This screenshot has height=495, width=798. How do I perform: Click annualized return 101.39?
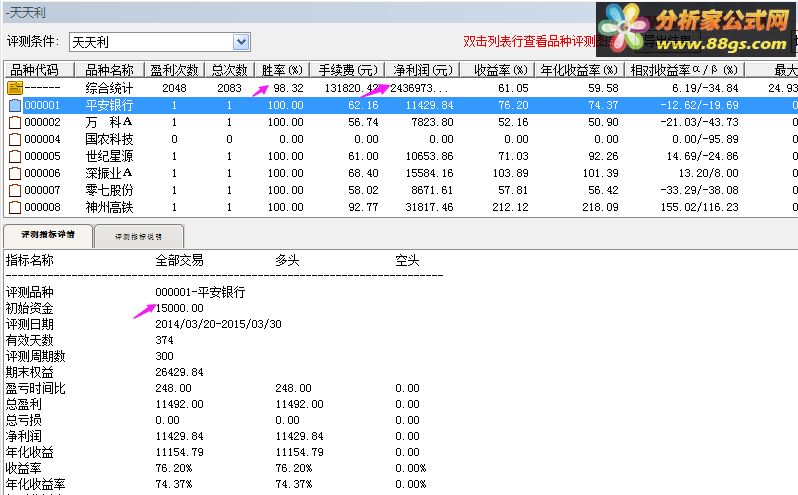pos(601,173)
